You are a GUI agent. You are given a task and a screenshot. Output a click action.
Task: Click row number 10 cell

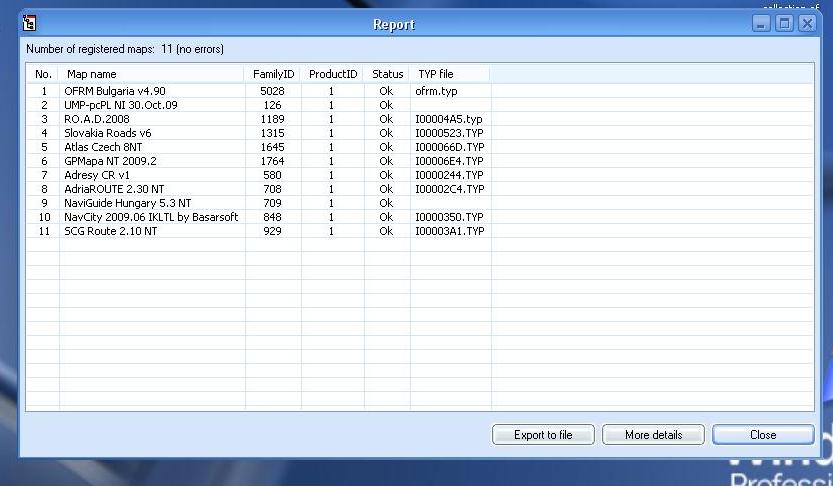pyautogui.click(x=44, y=217)
